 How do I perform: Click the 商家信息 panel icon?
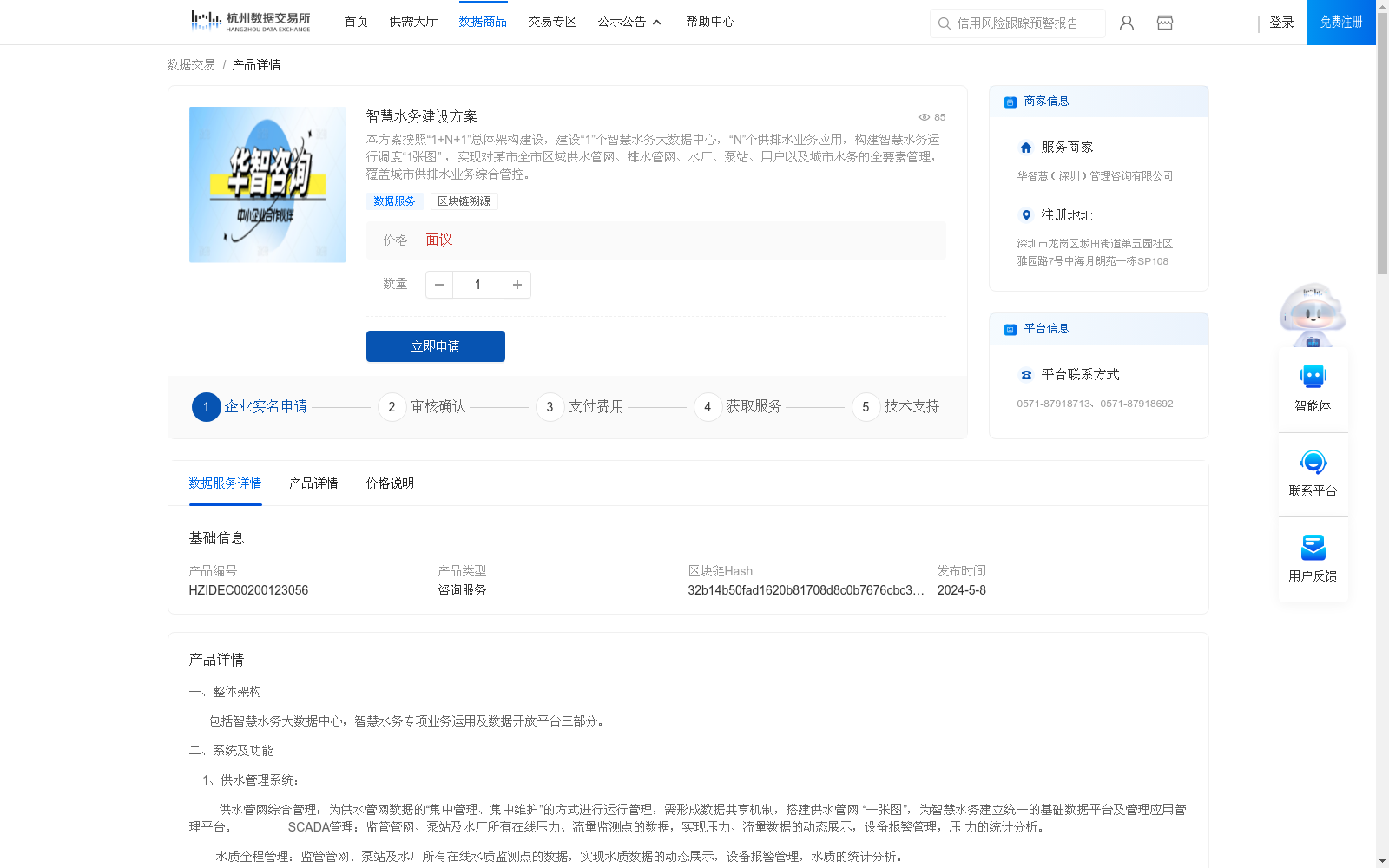point(1010,102)
